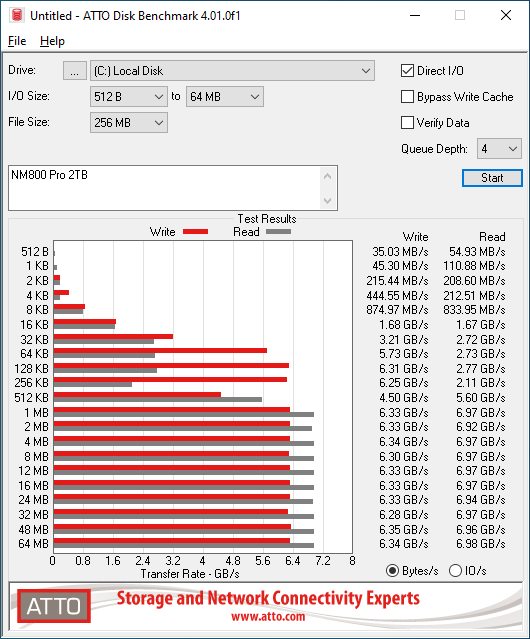Screen dimensions: 530x639
Task: Click the Write column header in results
Action: click(x=416, y=237)
